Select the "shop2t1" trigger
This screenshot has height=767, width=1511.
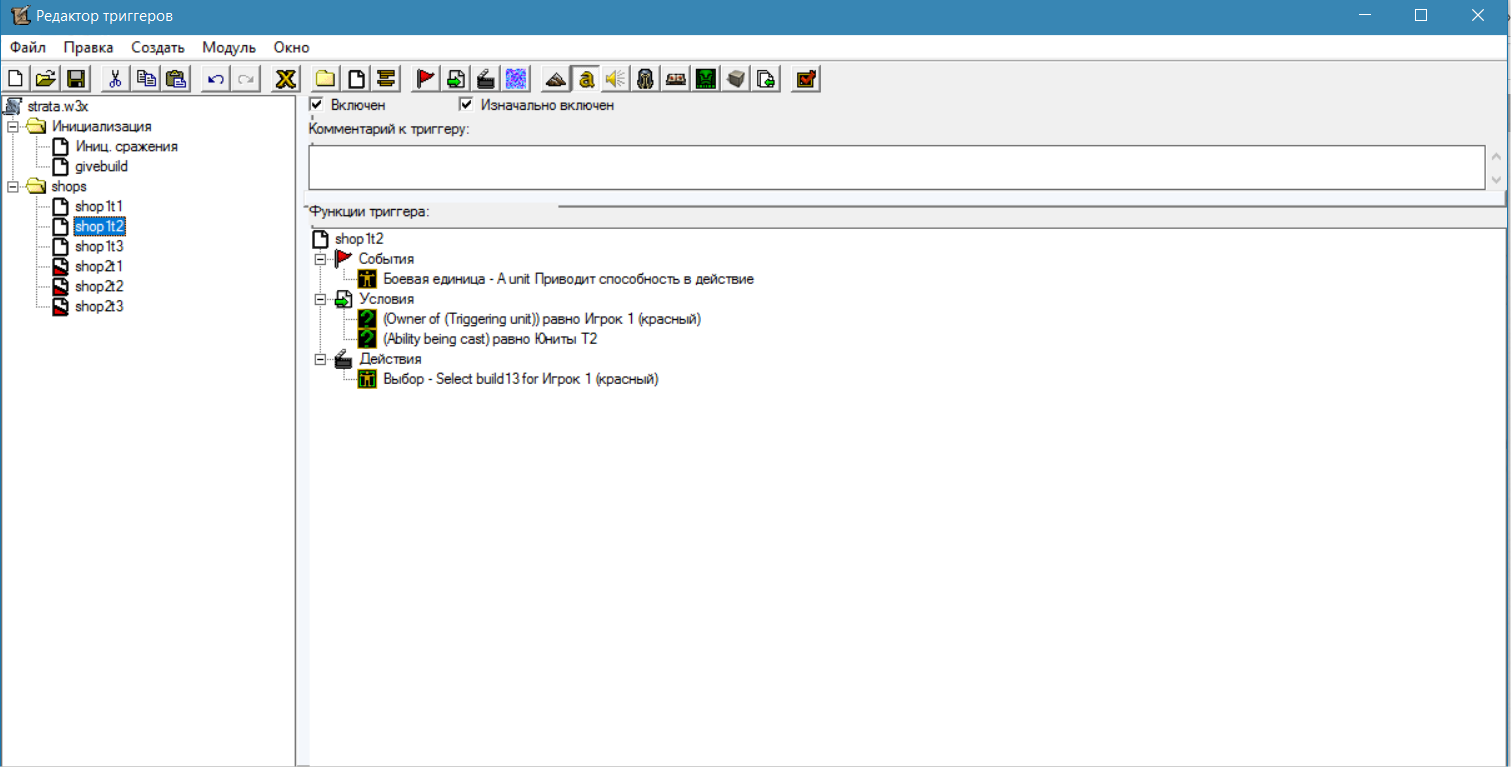[99, 267]
